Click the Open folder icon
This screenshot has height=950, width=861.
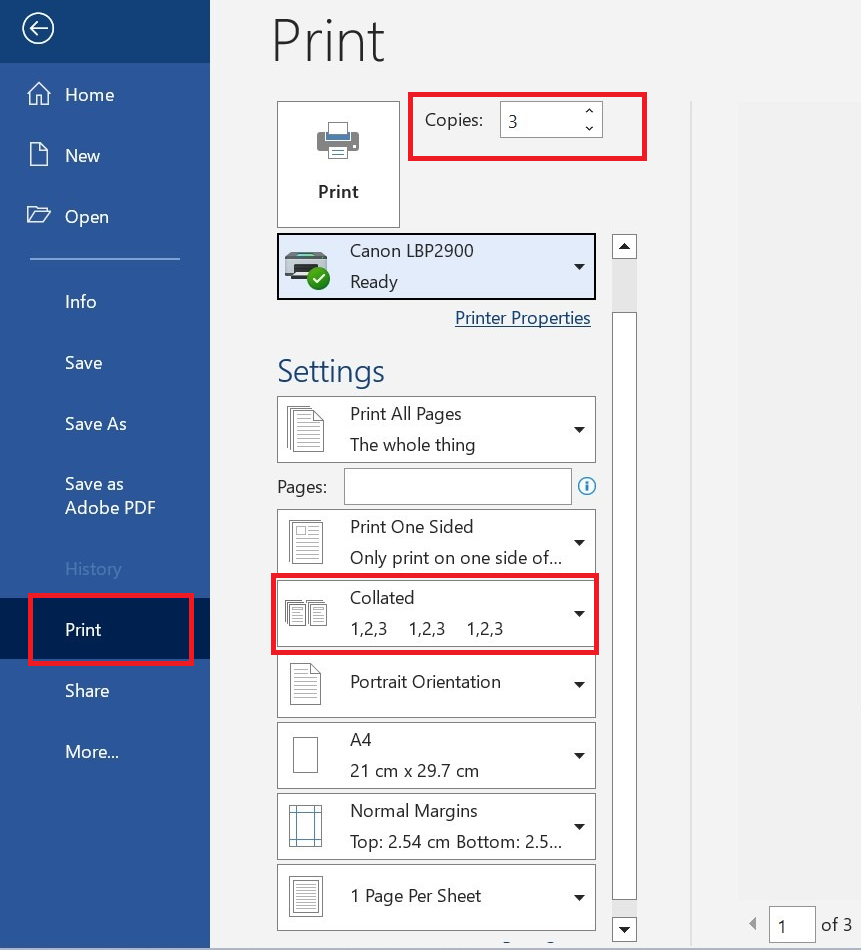(x=39, y=214)
